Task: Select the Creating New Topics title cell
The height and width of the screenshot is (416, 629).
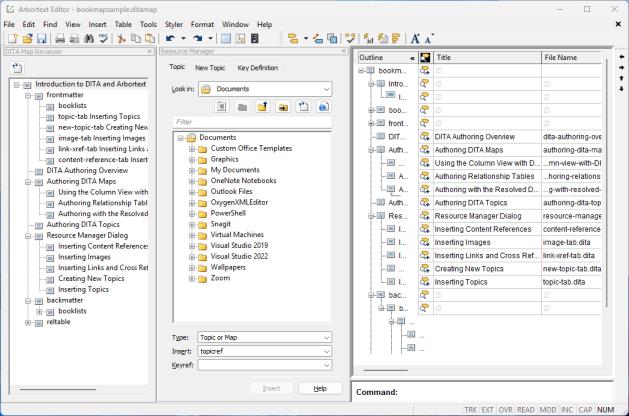Action: click(x=487, y=269)
